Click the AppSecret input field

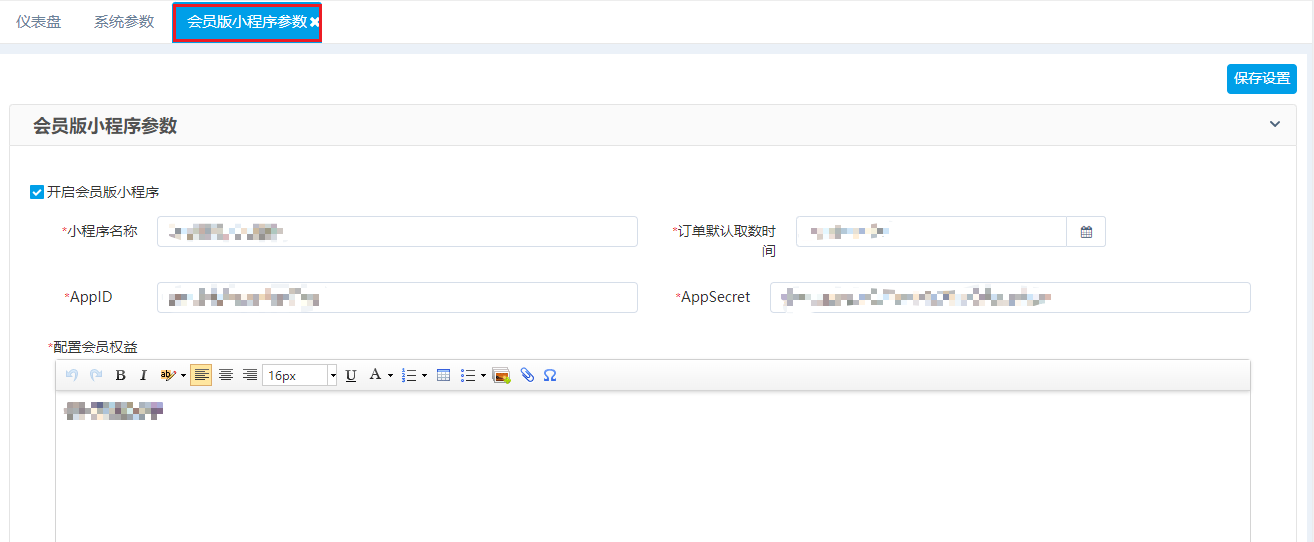point(1010,297)
